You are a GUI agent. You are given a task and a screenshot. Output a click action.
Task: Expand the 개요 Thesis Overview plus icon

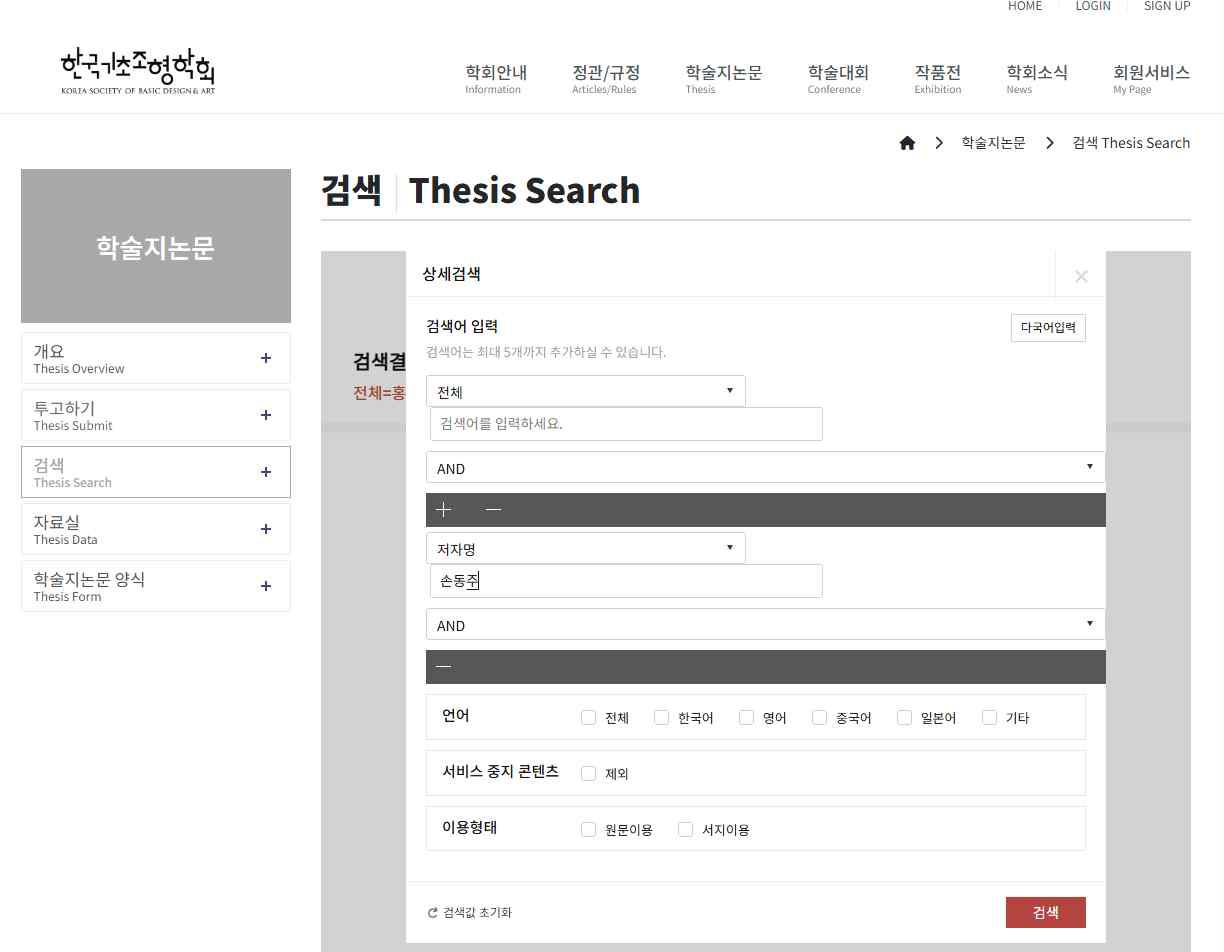pos(265,358)
